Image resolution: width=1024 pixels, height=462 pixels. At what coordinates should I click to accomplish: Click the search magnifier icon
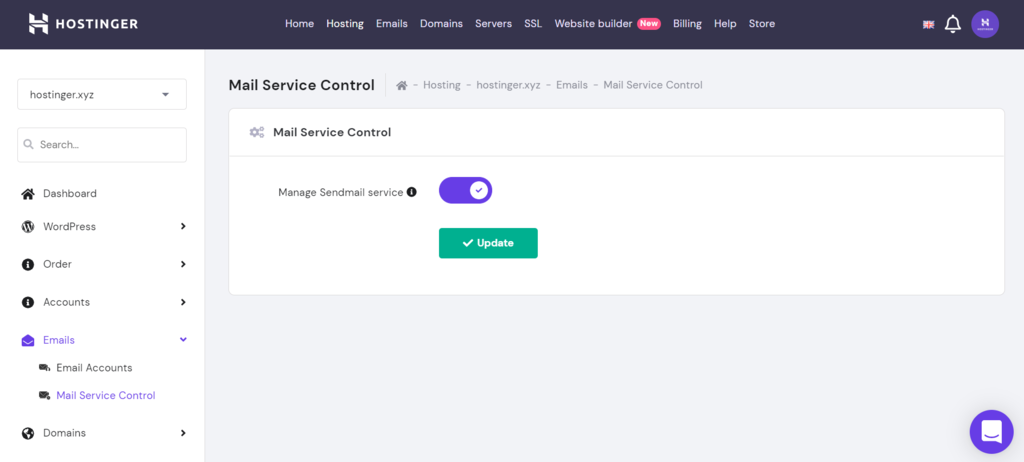pos(28,144)
